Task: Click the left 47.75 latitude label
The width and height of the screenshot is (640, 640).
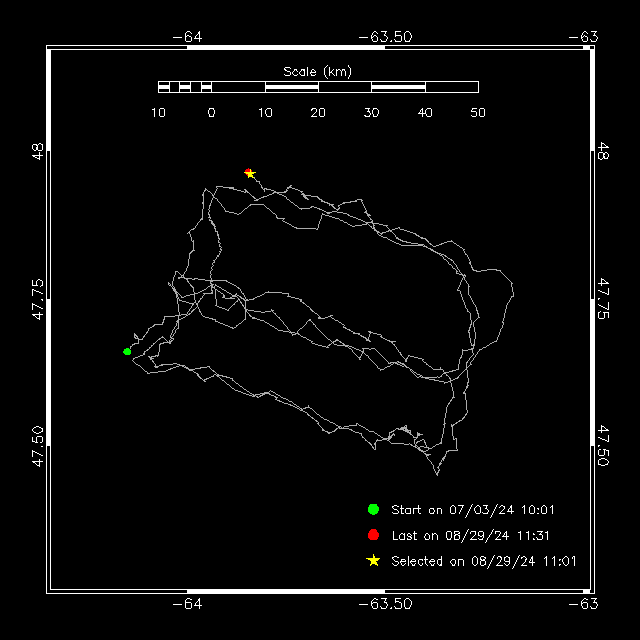Action: point(38,299)
